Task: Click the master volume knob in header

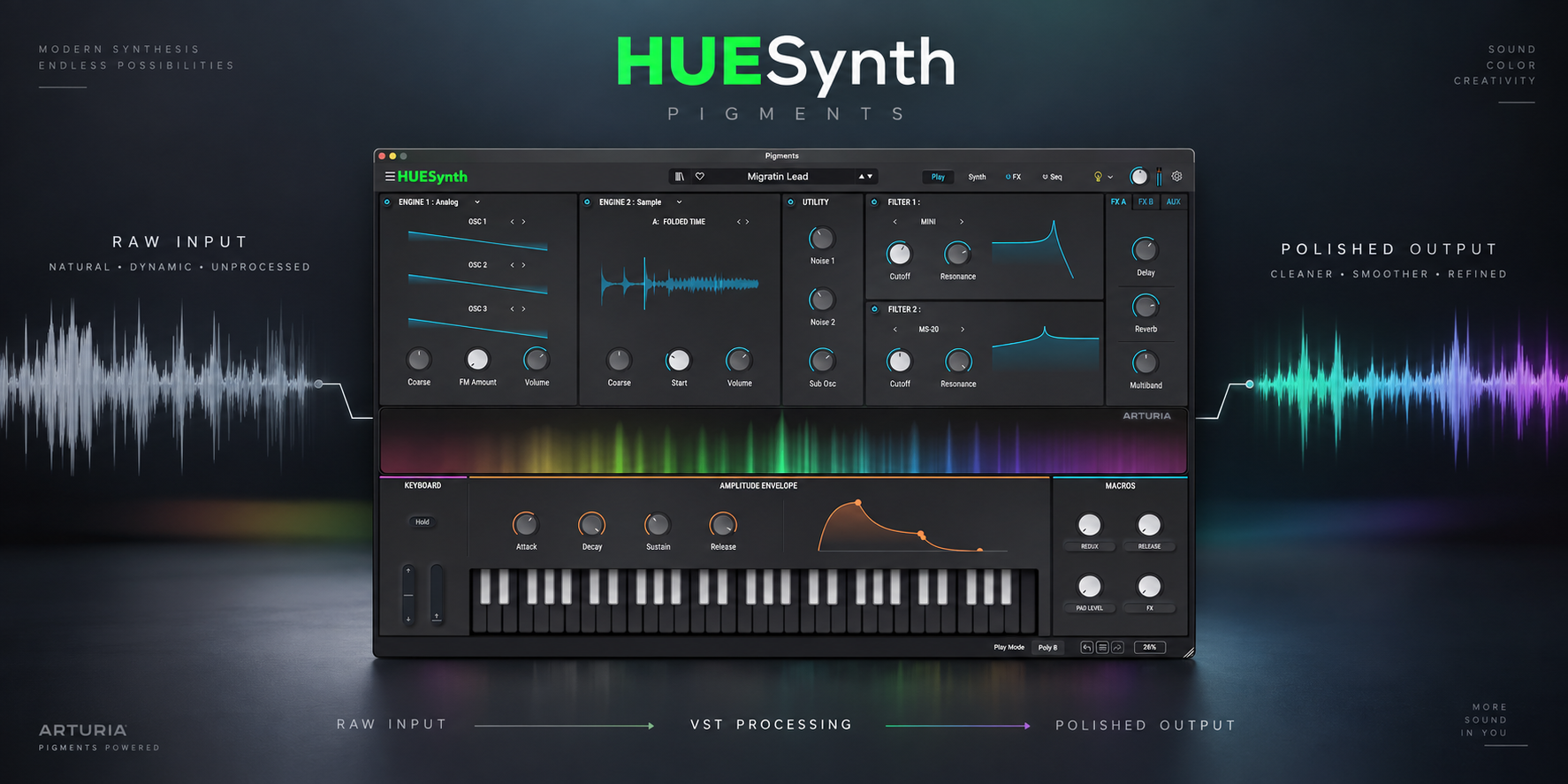Action: [1139, 177]
